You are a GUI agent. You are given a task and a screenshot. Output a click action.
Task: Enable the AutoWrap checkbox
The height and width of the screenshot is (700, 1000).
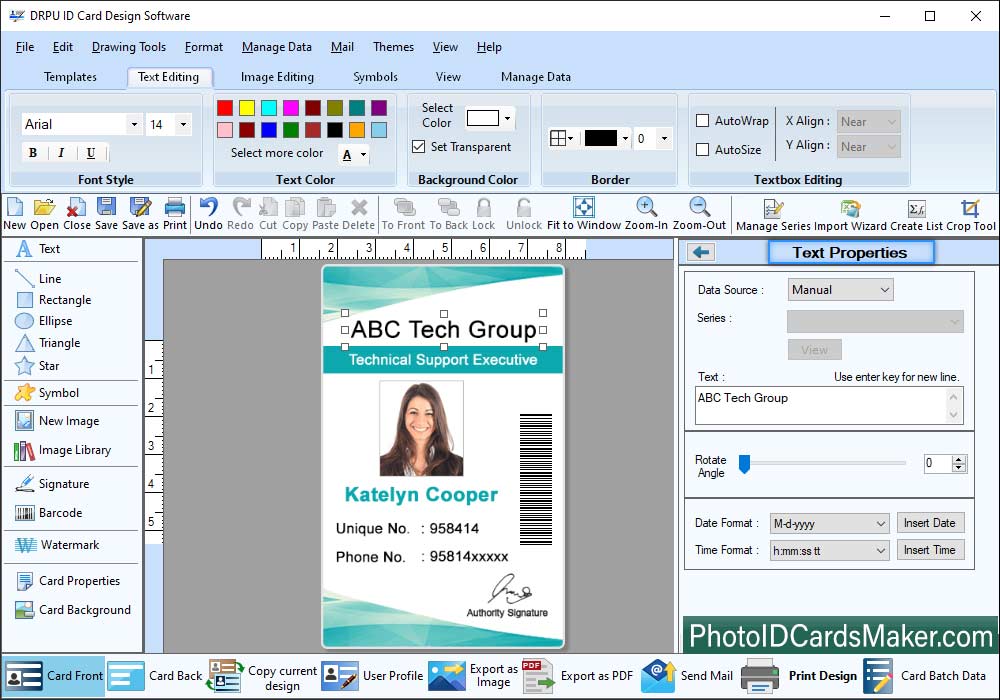[x=702, y=120]
